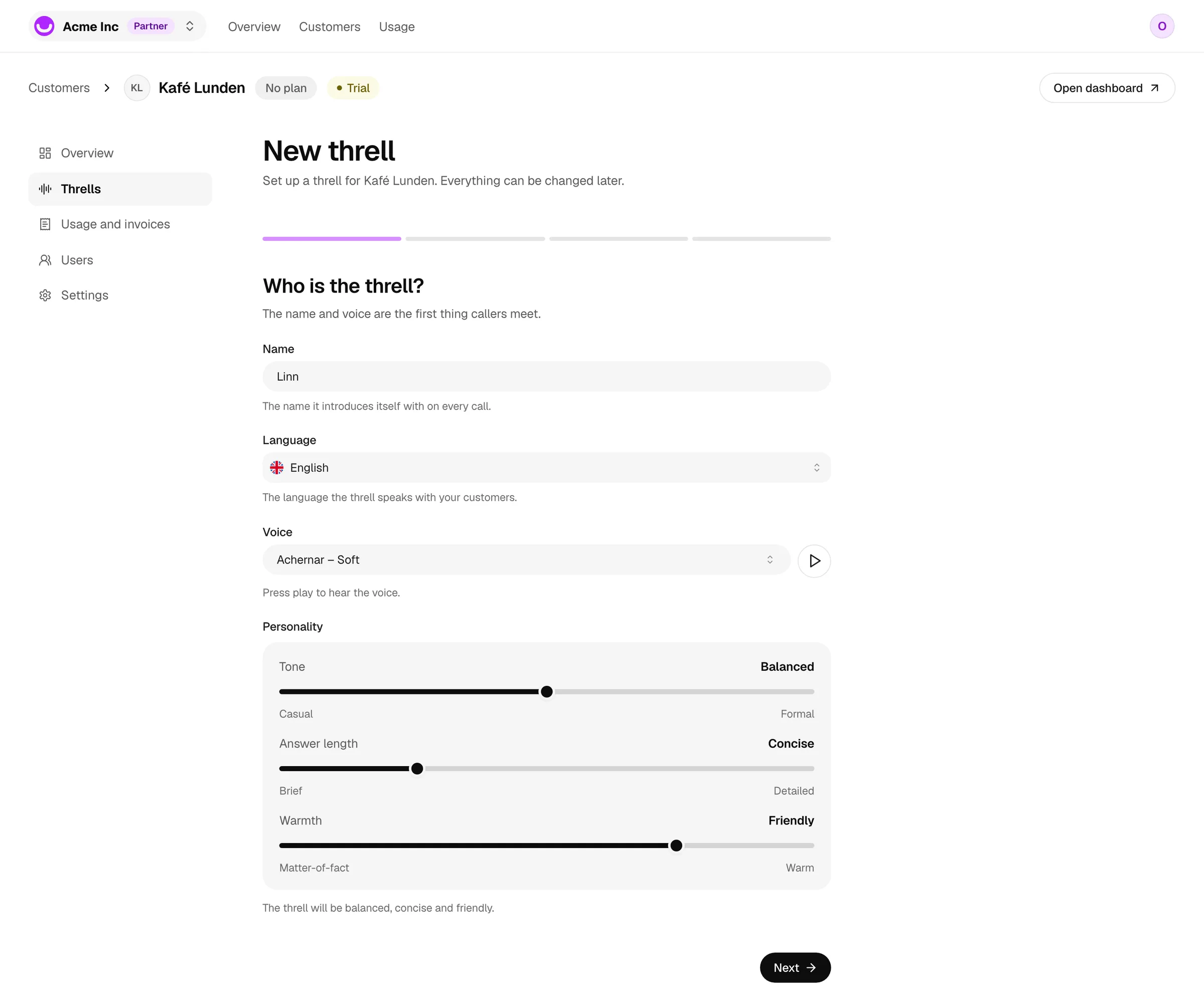Go back to Customers breadcrumb link

[59, 88]
